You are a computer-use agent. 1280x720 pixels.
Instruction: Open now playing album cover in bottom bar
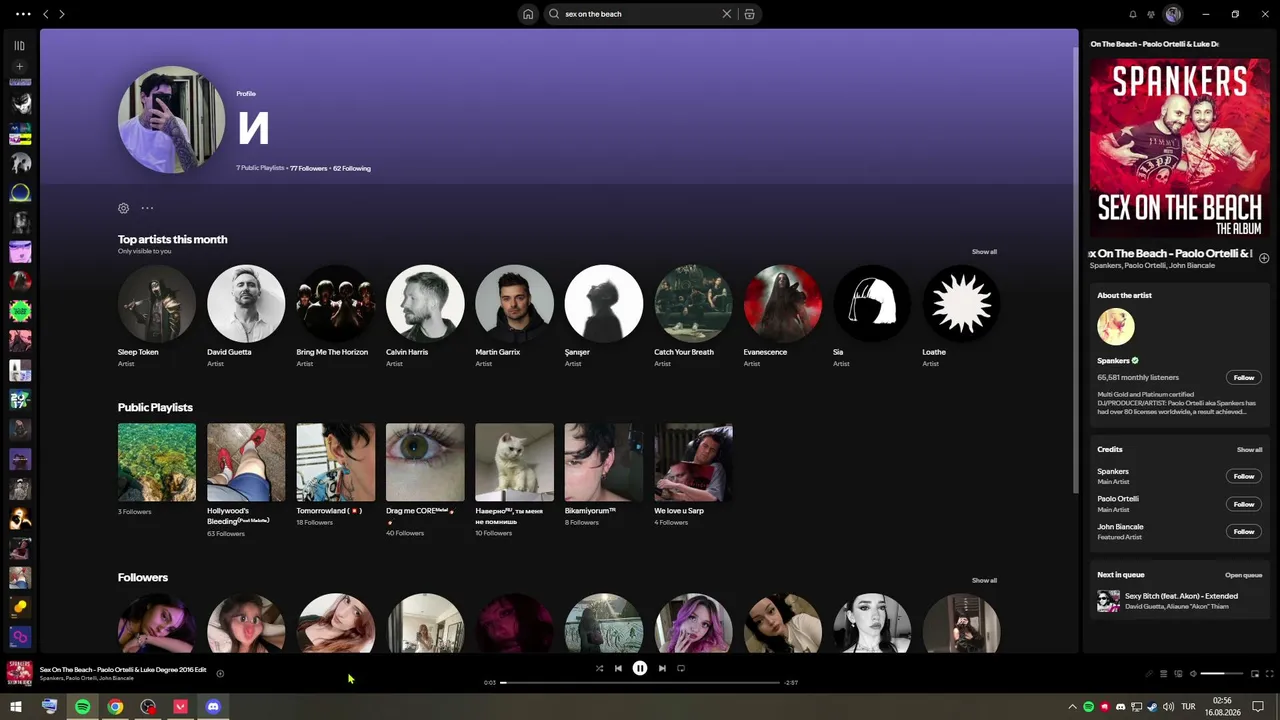pos(19,673)
